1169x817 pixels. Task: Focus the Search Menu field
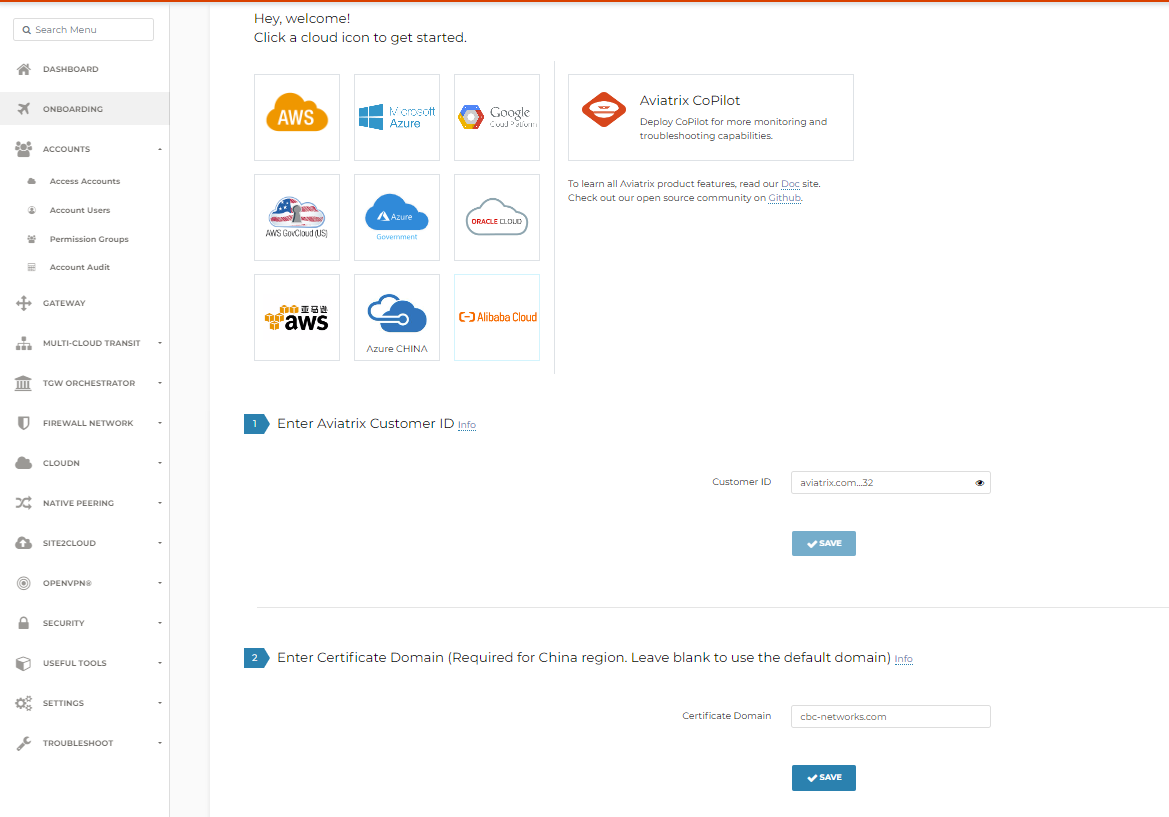click(84, 30)
